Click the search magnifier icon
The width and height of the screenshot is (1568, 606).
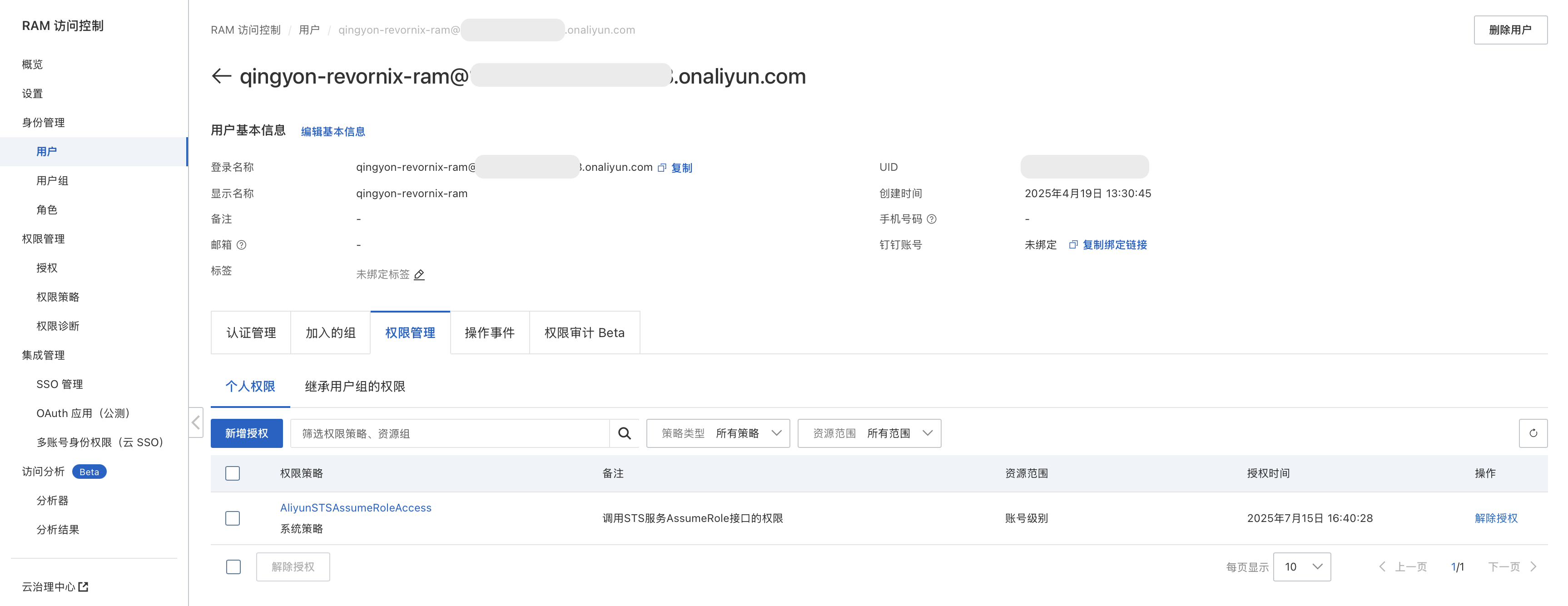pyautogui.click(x=624, y=433)
